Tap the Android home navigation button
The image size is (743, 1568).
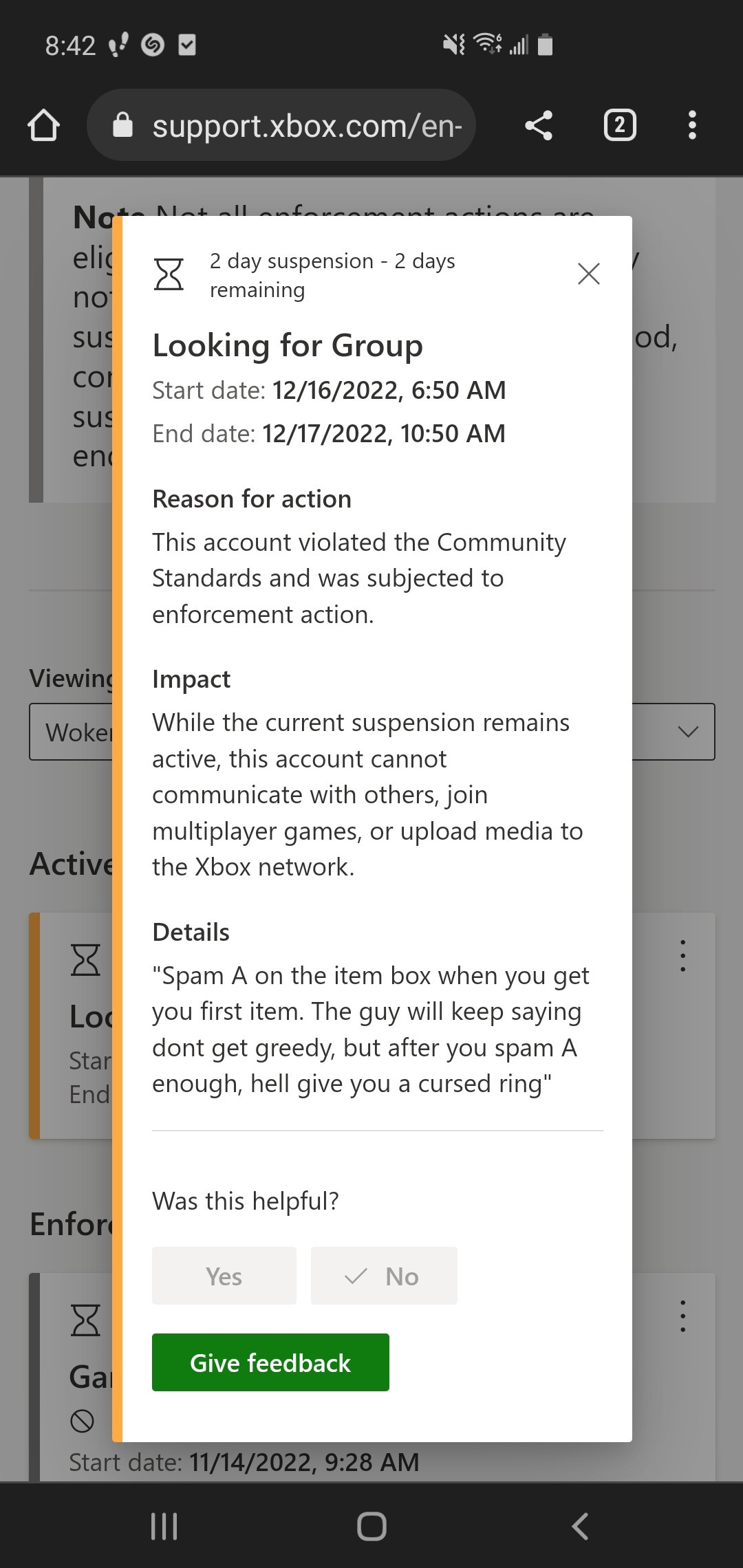[371, 1526]
